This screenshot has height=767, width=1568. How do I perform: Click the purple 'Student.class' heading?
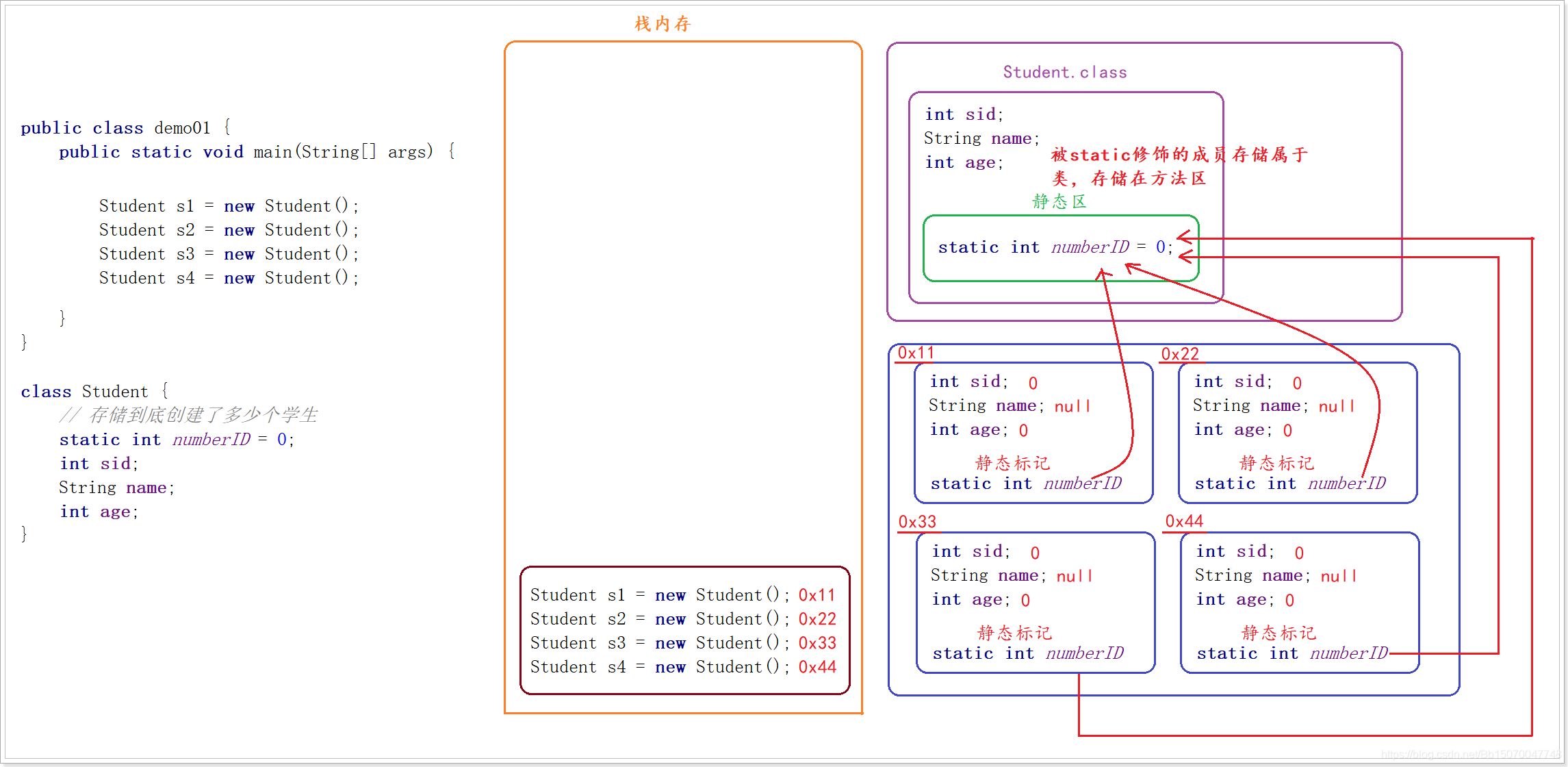point(1065,73)
